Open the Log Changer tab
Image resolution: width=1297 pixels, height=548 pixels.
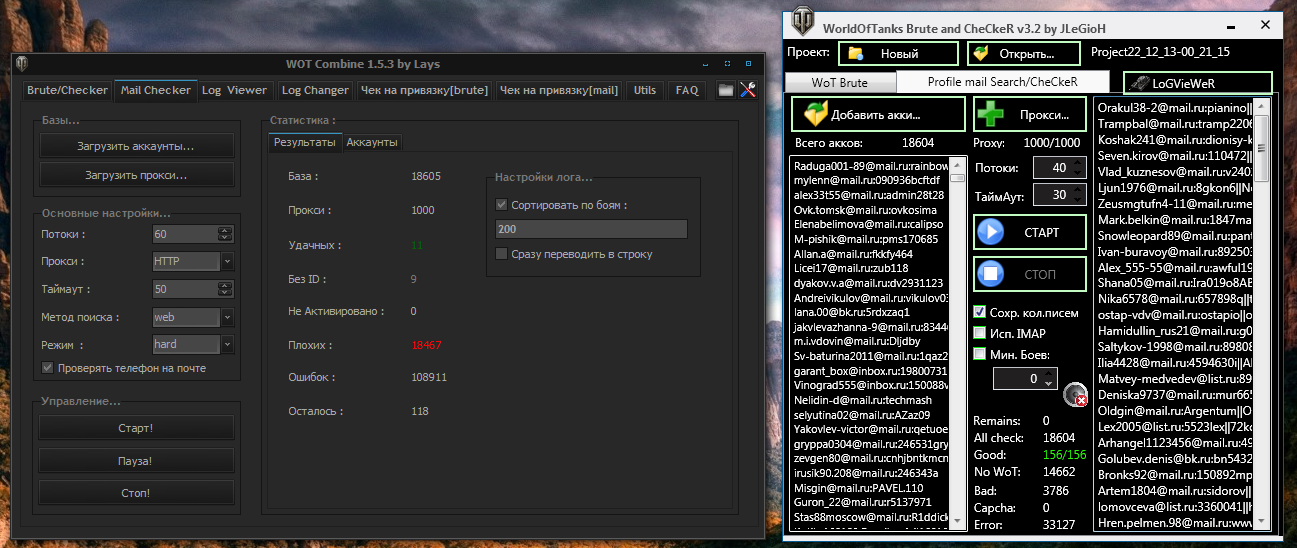(313, 90)
